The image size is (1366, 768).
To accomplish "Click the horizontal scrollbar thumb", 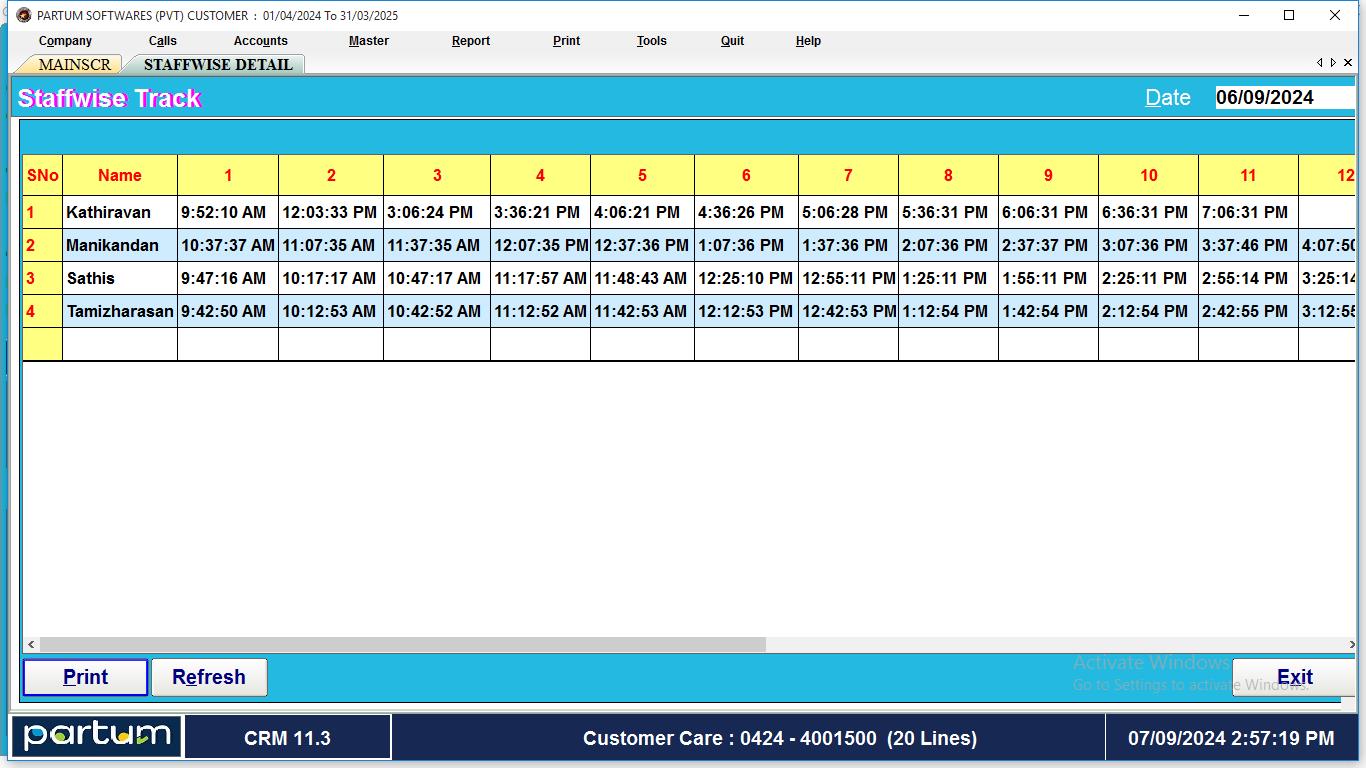I will click(402, 645).
